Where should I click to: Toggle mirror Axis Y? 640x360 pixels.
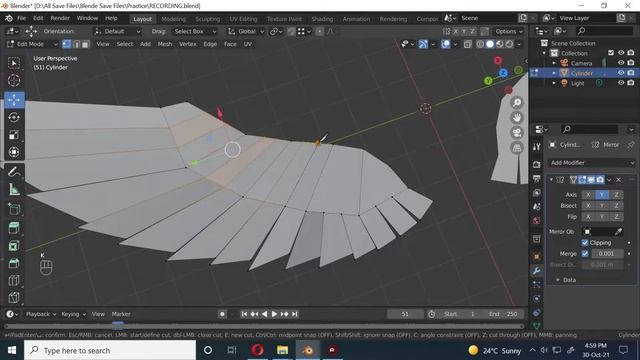click(x=602, y=195)
